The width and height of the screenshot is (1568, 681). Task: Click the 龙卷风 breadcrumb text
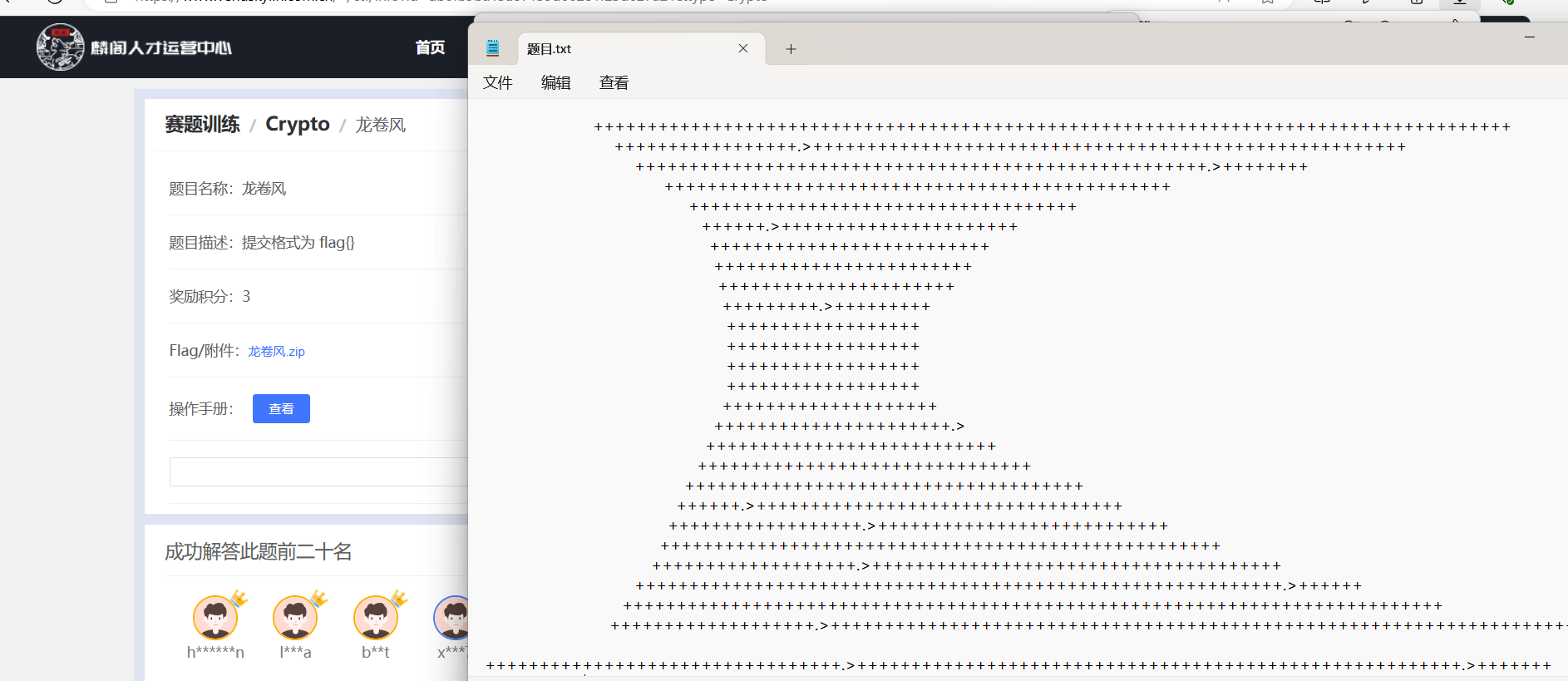(x=381, y=125)
